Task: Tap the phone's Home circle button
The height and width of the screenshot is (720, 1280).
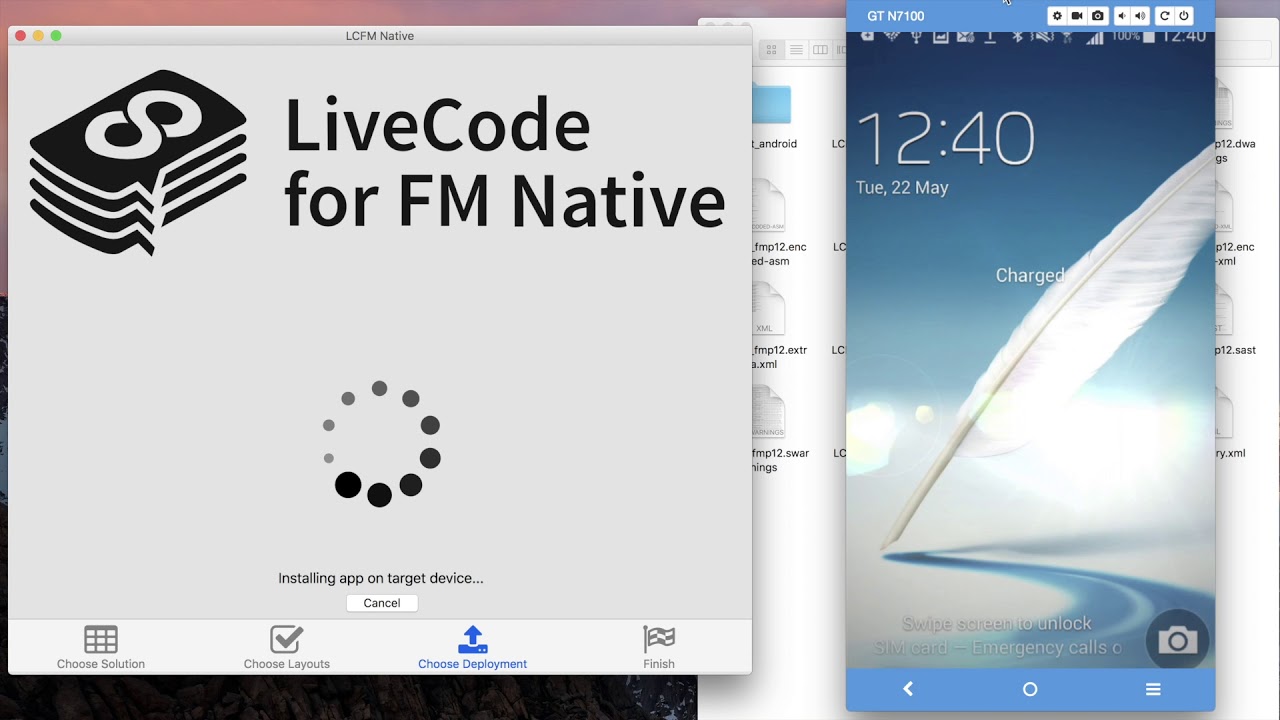Action: pos(1030,689)
